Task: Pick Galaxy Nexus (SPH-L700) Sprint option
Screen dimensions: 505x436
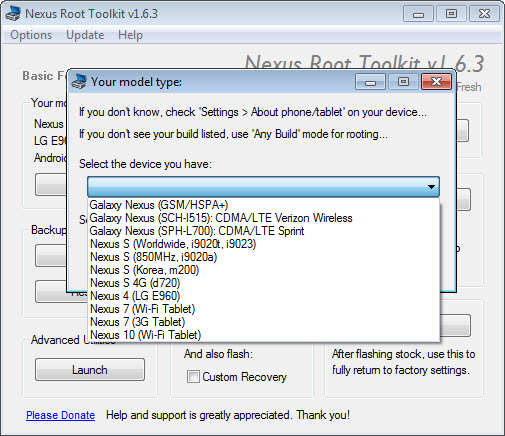Action: click(263, 231)
